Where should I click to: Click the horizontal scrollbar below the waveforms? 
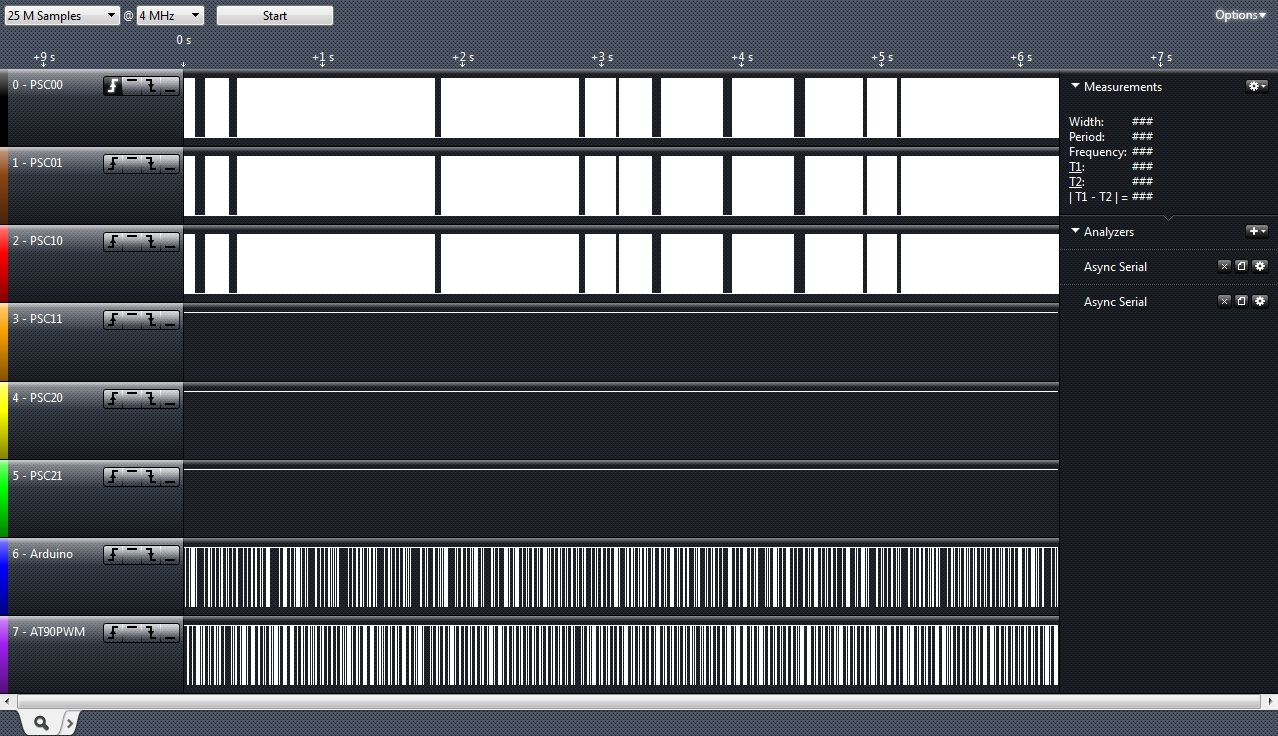coord(639,702)
